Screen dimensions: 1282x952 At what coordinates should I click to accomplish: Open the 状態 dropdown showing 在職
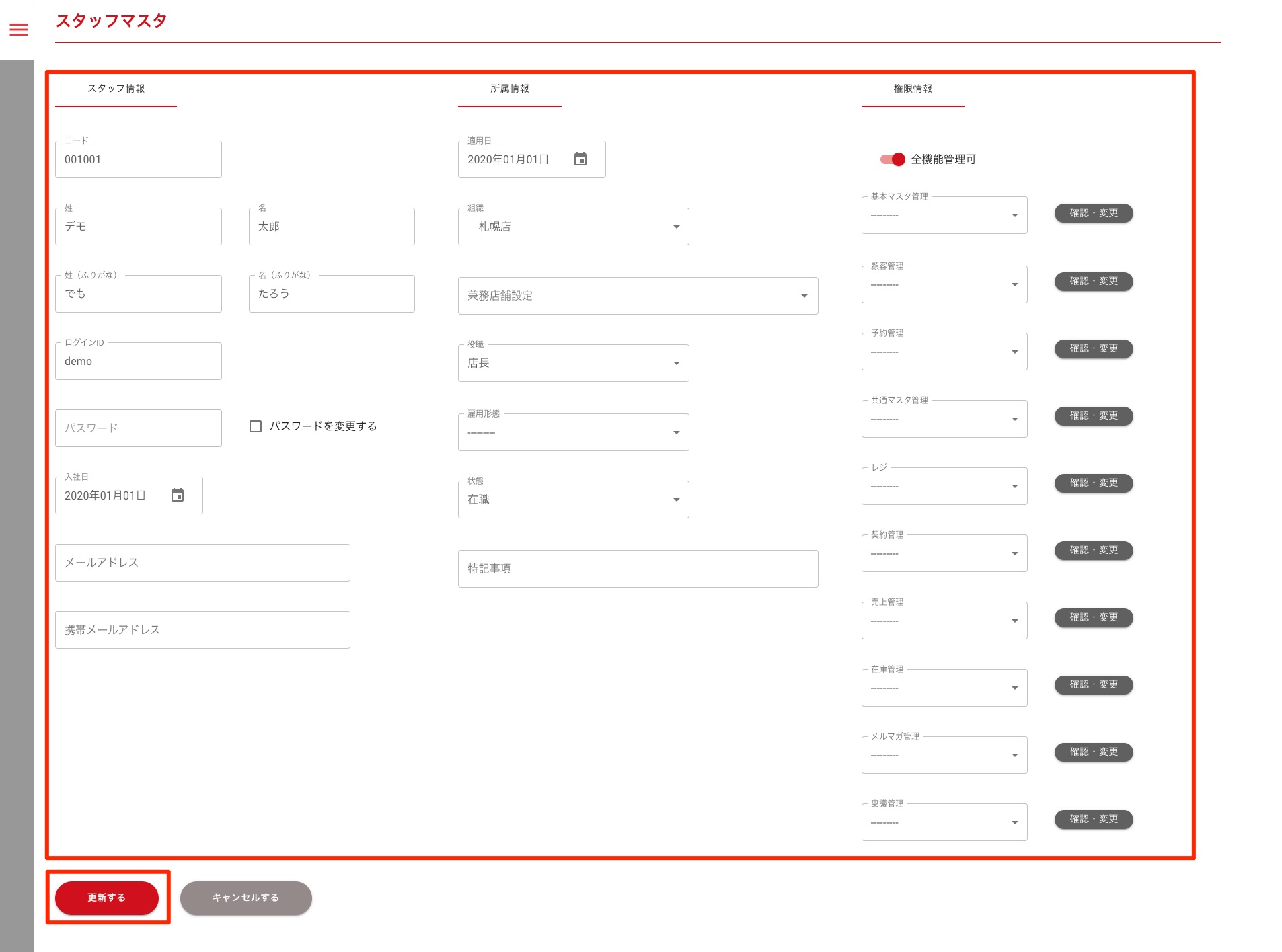click(x=573, y=500)
